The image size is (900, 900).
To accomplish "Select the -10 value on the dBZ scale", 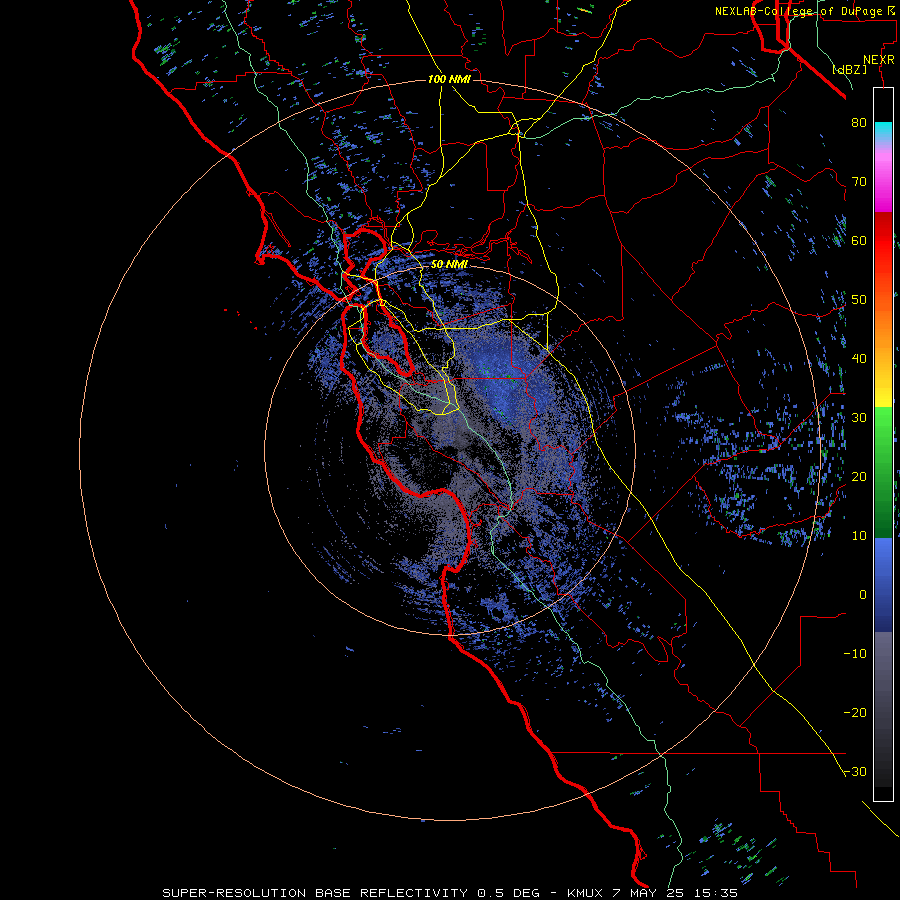I will tap(855, 654).
